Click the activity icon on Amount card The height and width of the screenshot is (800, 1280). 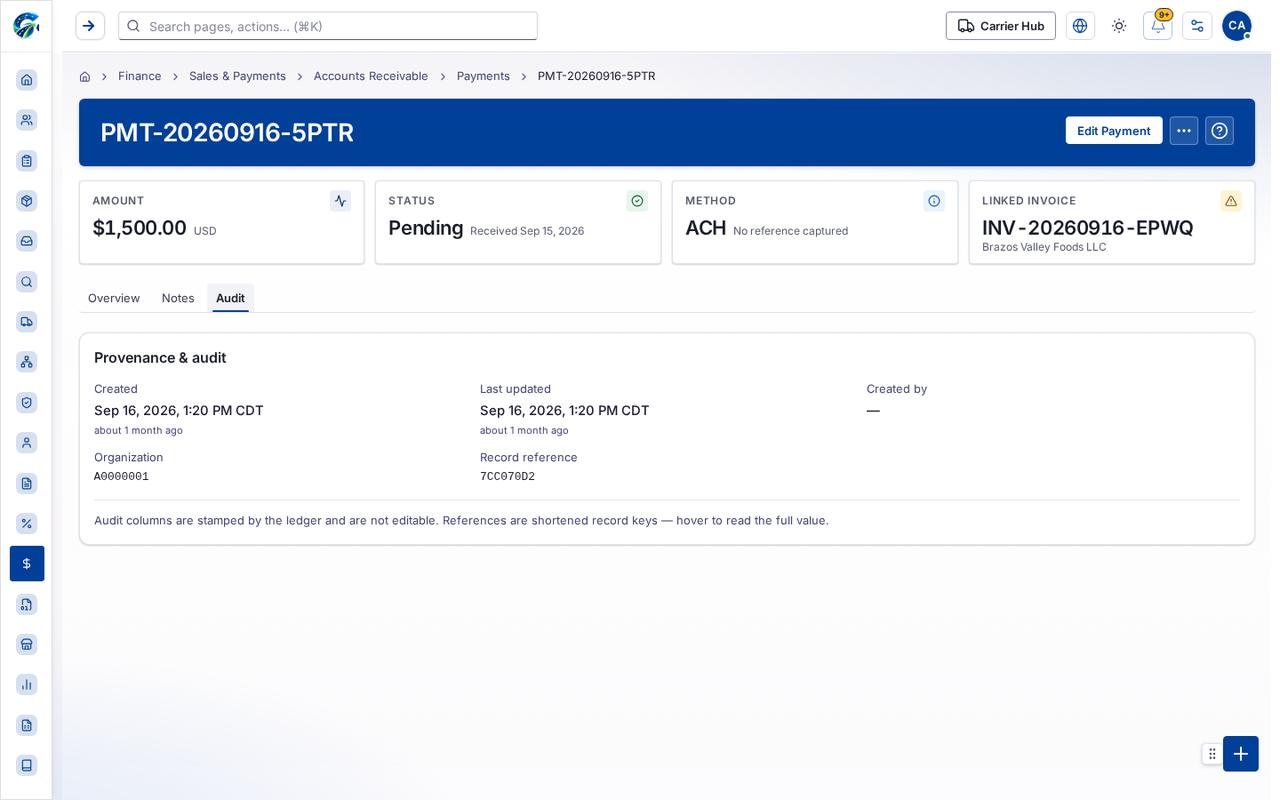tap(341, 201)
